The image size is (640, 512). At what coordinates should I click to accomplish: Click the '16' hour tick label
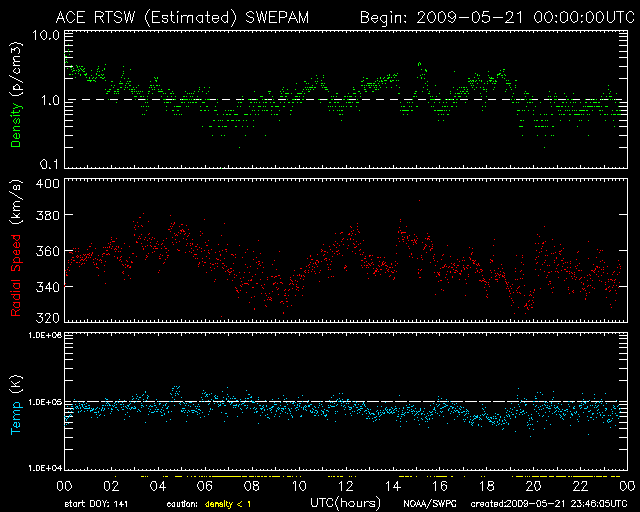(440, 486)
